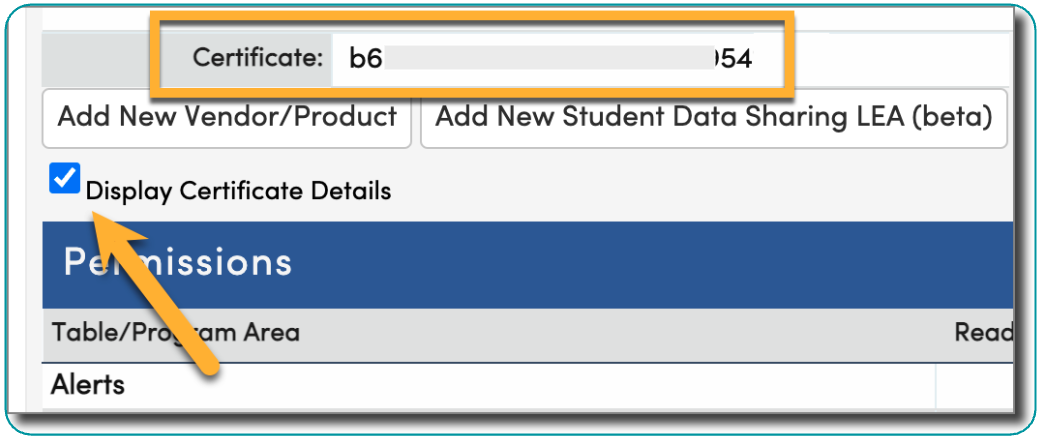Click the Table/Program Area column header
The image size is (1040, 438).
pos(175,332)
